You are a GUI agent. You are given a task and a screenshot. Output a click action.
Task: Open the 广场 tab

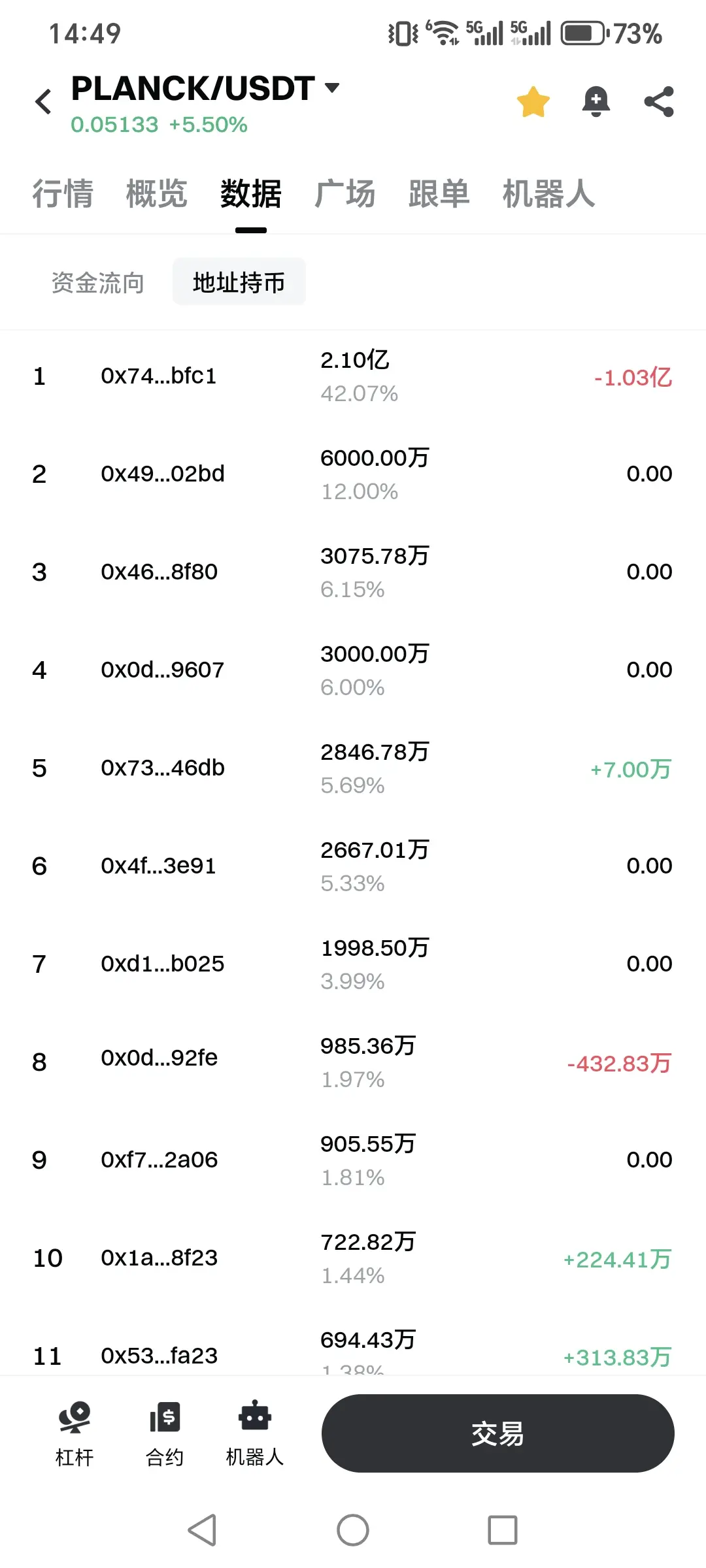(345, 194)
